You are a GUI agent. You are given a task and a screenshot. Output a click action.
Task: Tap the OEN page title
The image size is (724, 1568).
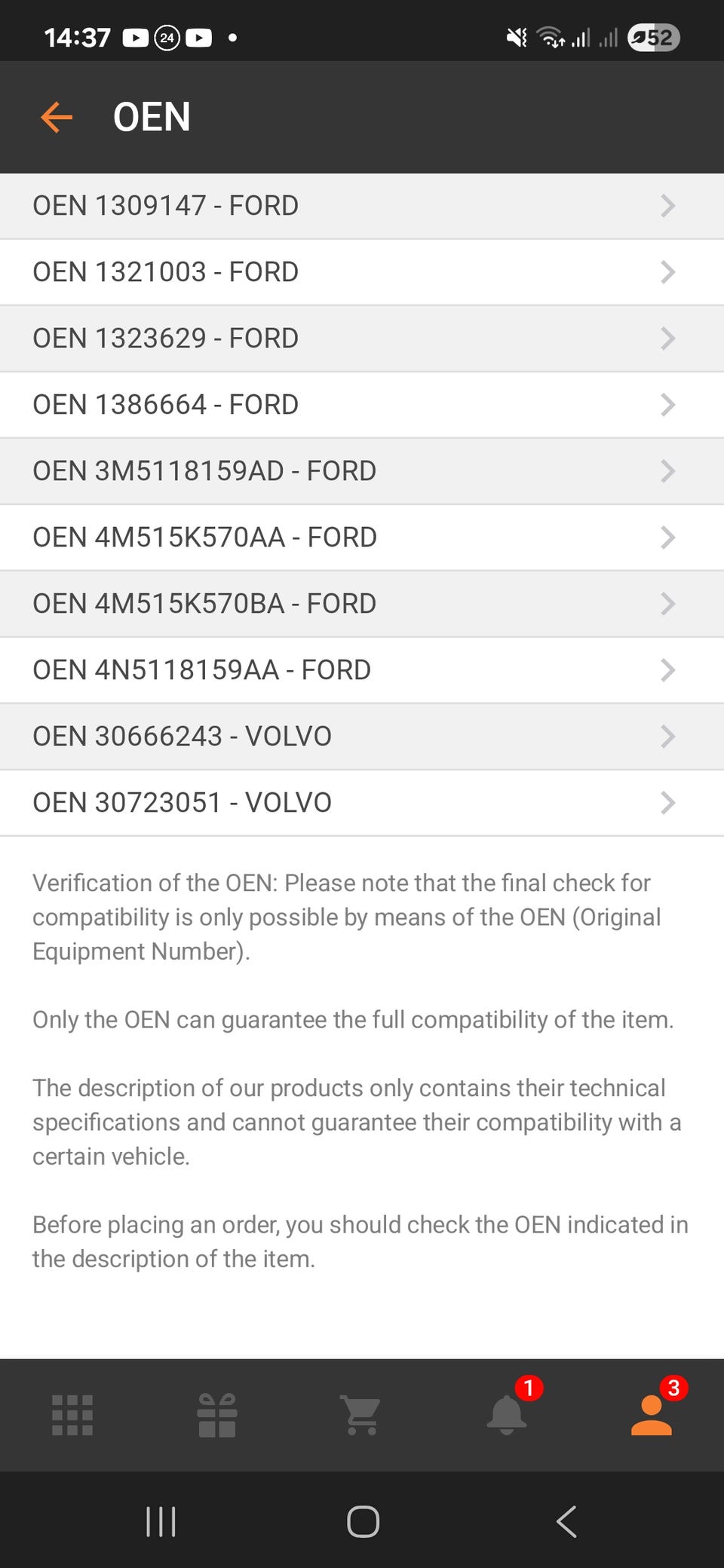click(152, 118)
